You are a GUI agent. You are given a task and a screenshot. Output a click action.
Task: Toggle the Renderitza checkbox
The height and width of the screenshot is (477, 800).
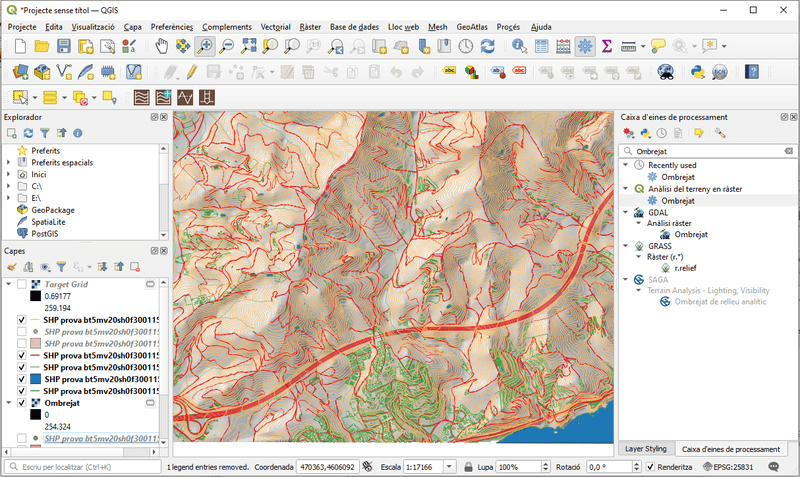[x=651, y=467]
